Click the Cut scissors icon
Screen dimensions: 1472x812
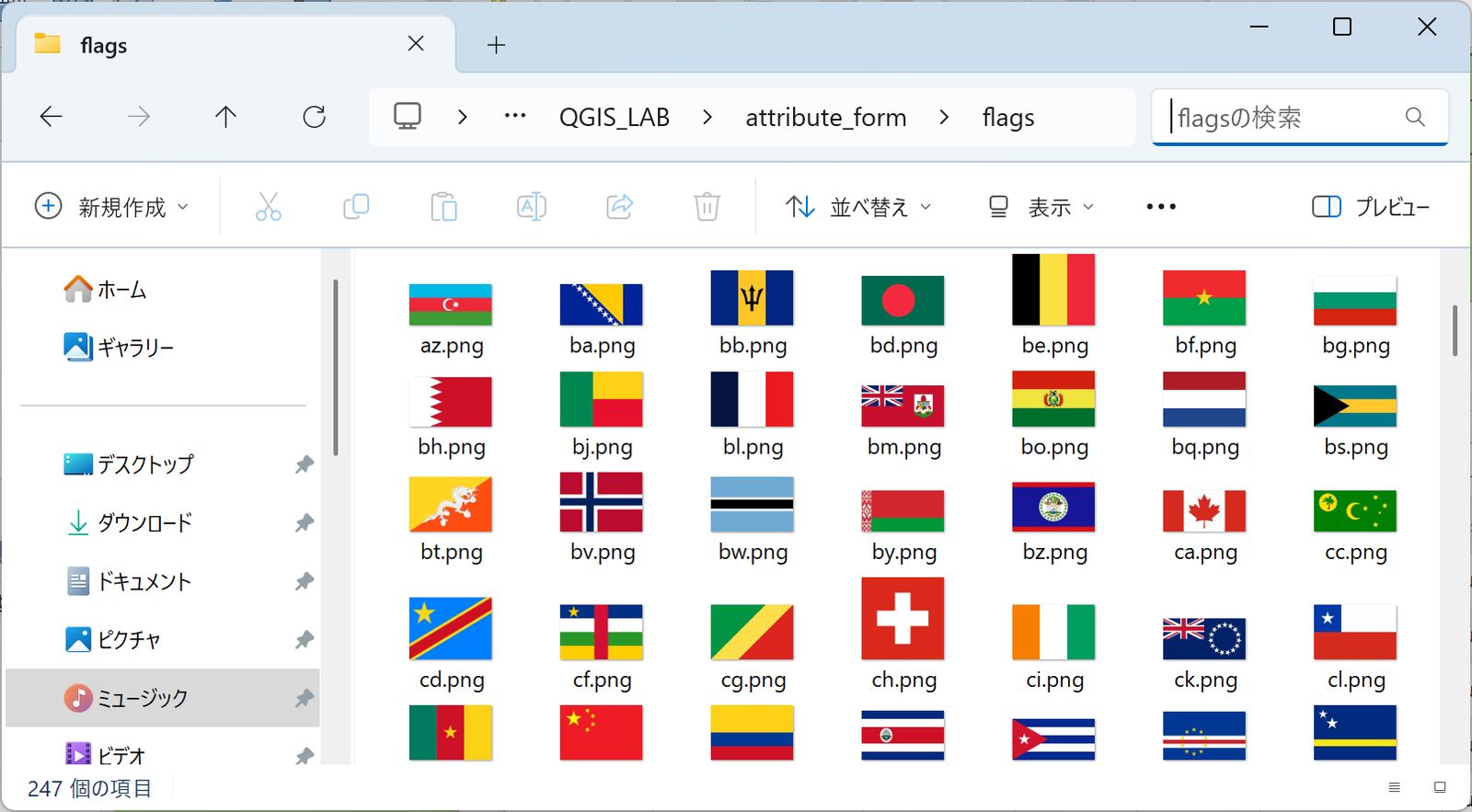coord(268,207)
